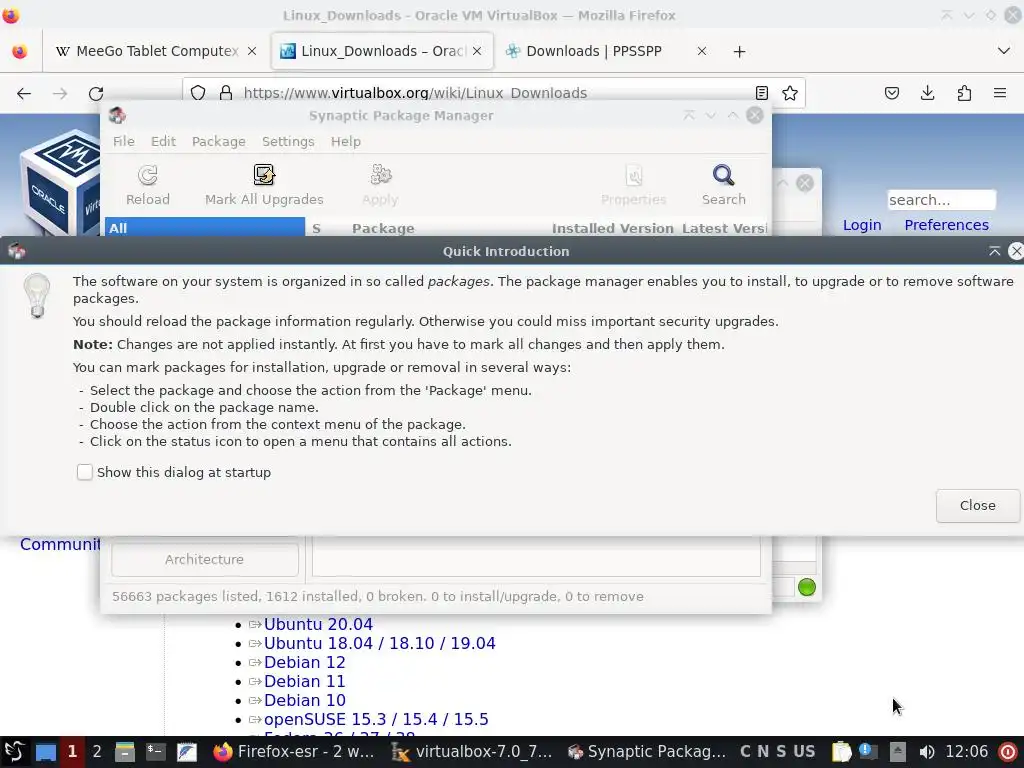Switch to workspace 2 on taskbar

(x=97, y=752)
